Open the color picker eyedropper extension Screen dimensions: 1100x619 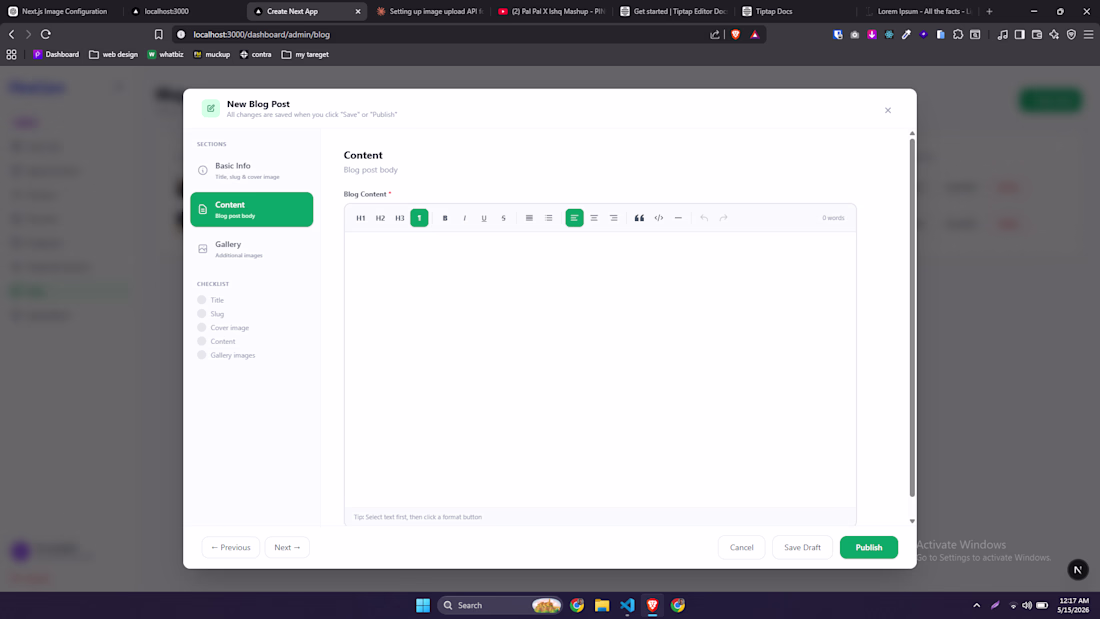coord(906,34)
